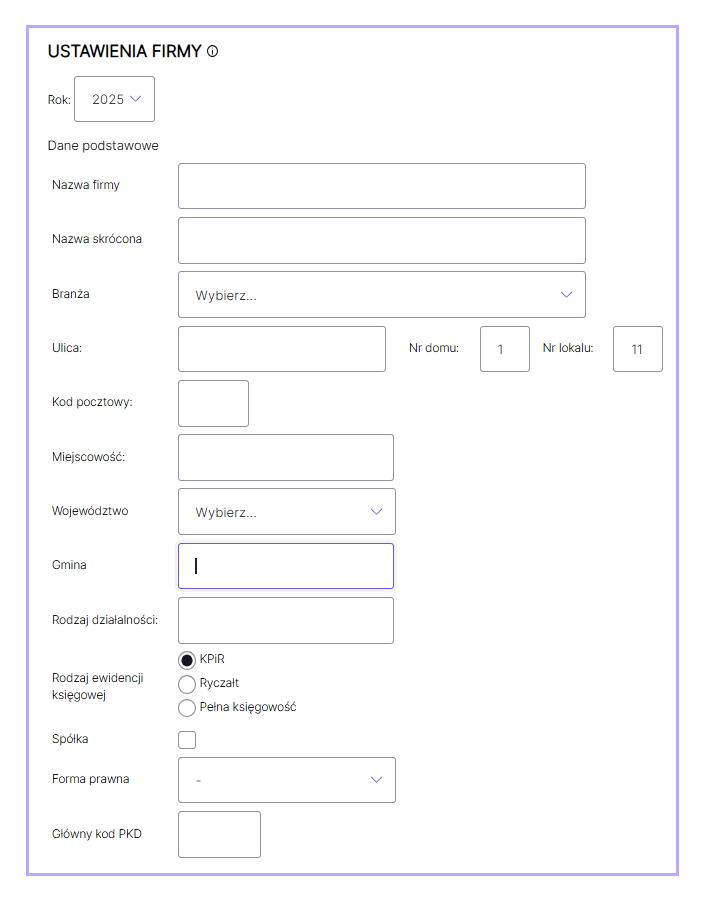The width and height of the screenshot is (705, 898).
Task: Open the Województwo dropdown
Action: pos(286,511)
